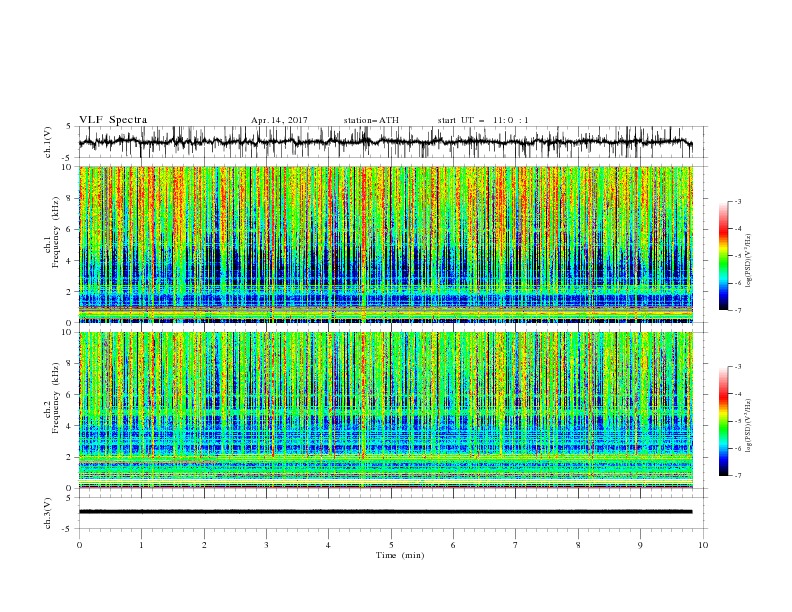Viewport: 792px width, 612px height.
Task: Click the "ch.3(V)" waveform axis label
Action: [48, 513]
